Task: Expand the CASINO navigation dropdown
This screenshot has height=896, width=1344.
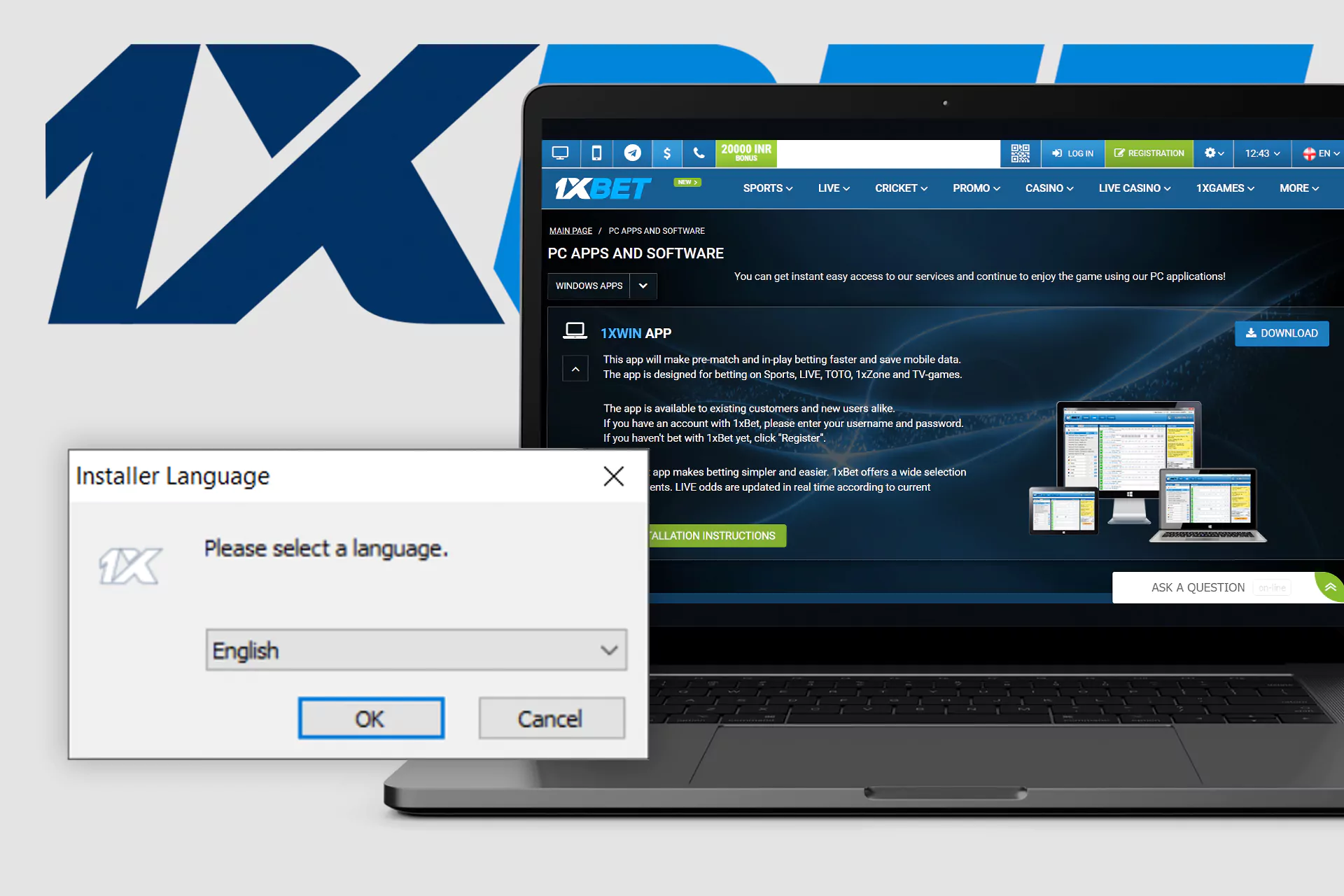Action: pos(1050,188)
